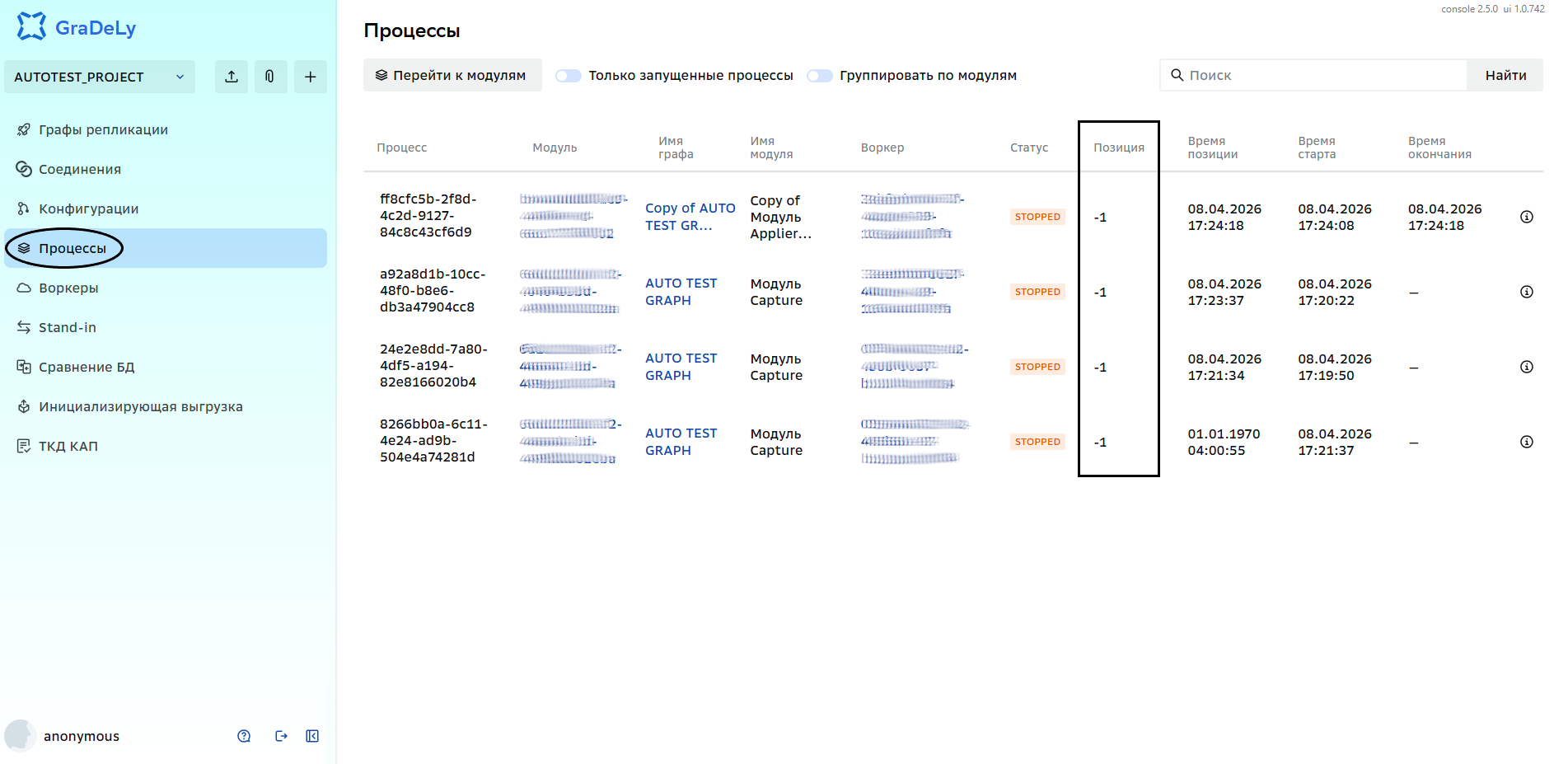The image size is (1568, 764).
Task: Click the attachment paperclip icon button
Action: tap(270, 77)
